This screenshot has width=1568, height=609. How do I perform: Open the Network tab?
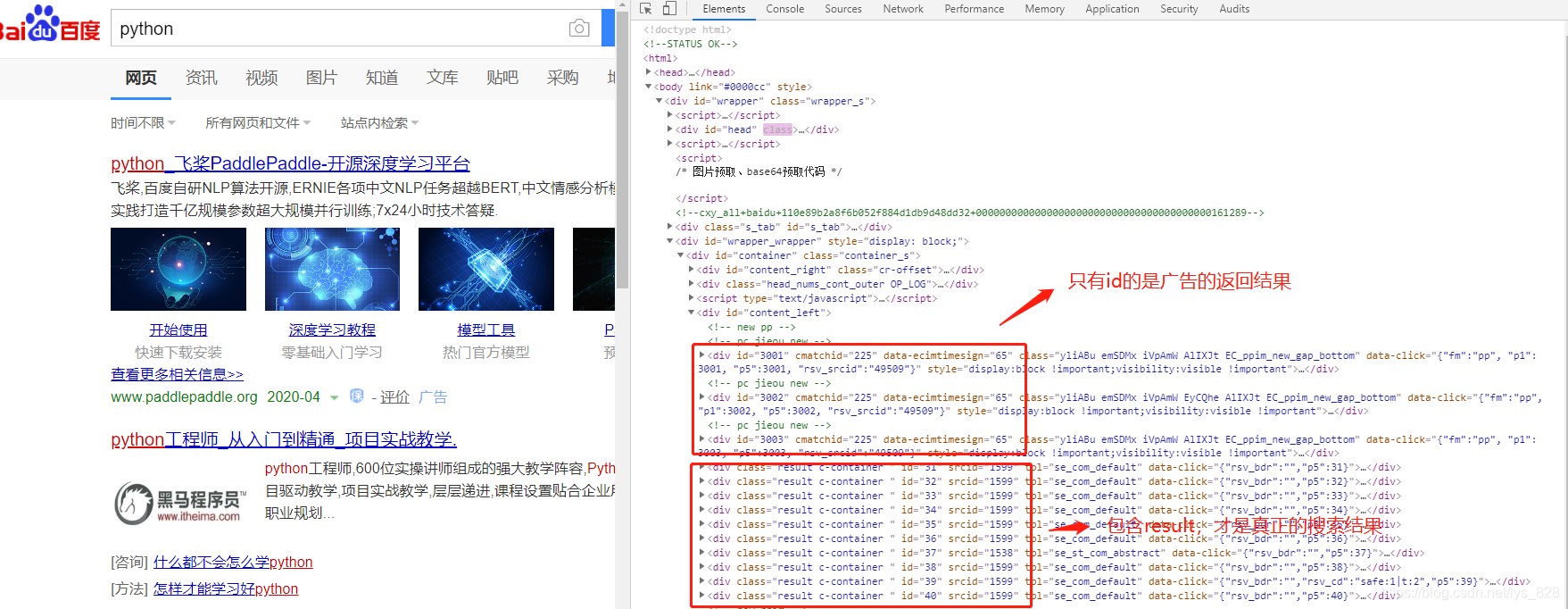(903, 9)
